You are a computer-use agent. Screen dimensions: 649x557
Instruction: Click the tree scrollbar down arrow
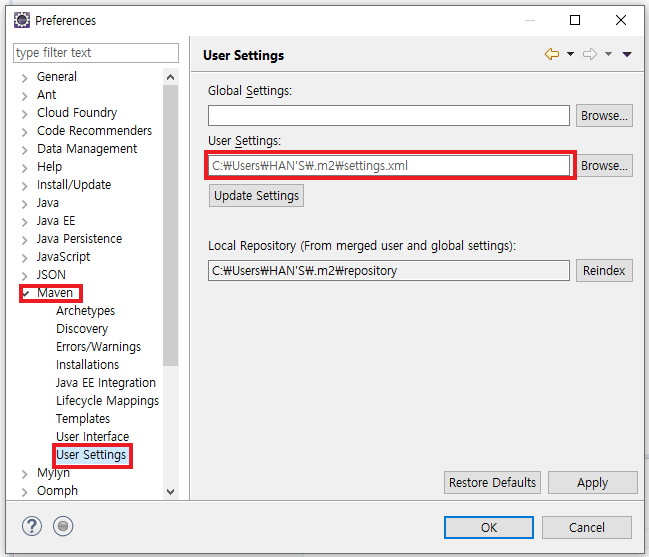[x=170, y=492]
